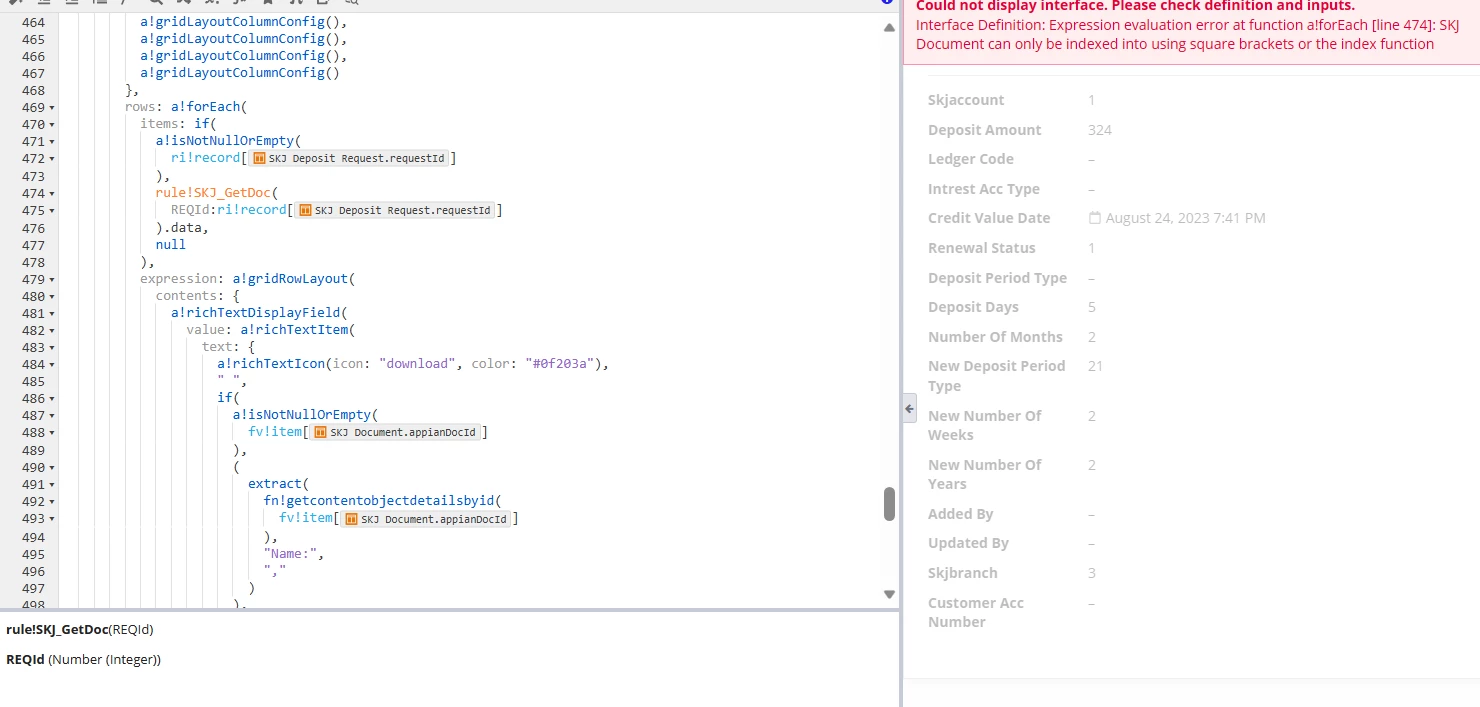Click the Updated By label
The height and width of the screenshot is (707, 1480).
pyautogui.click(x=968, y=543)
